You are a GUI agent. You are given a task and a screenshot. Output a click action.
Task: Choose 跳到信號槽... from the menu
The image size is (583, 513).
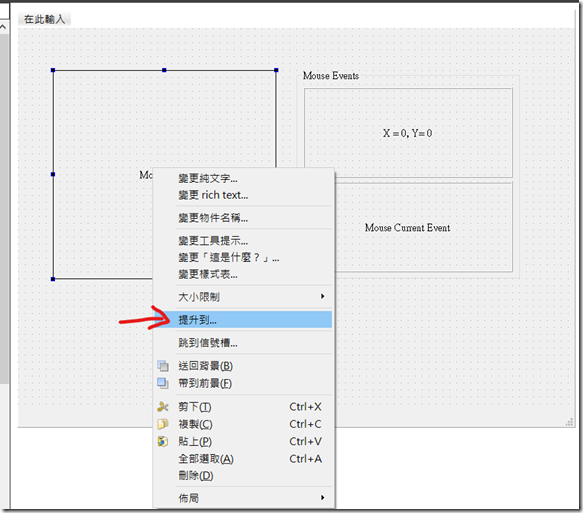click(244, 343)
